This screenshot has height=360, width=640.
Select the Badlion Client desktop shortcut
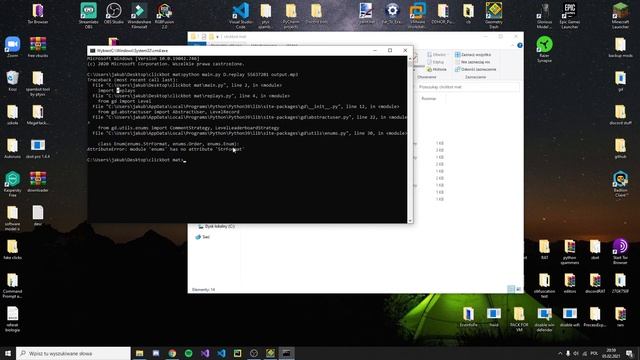pyautogui.click(x=620, y=184)
